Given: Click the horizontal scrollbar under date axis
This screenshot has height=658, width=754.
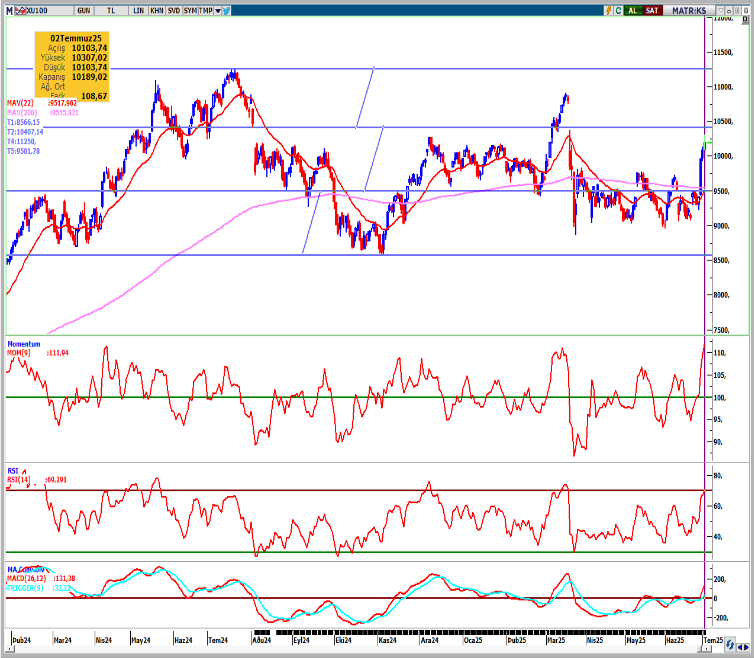Looking at the screenshot, I should pyautogui.click(x=358, y=650).
